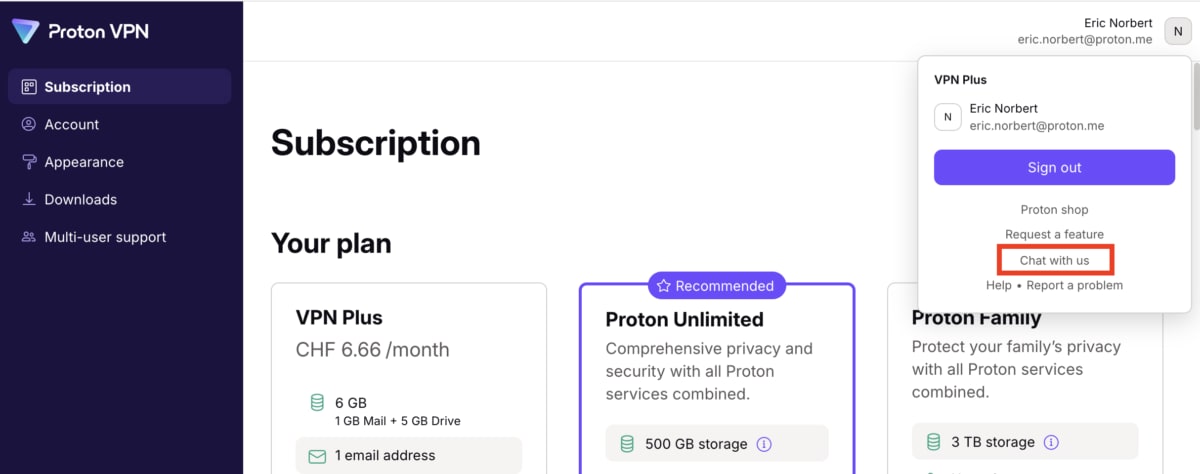This screenshot has height=474, width=1200.
Task: Click the Proton VPN logo
Action: [x=81, y=31]
